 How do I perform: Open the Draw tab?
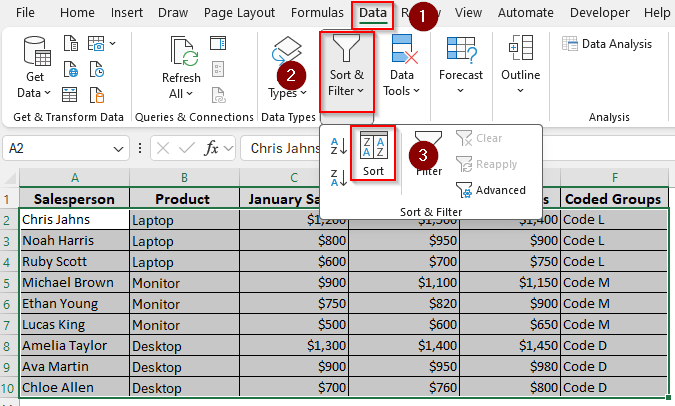tap(173, 13)
